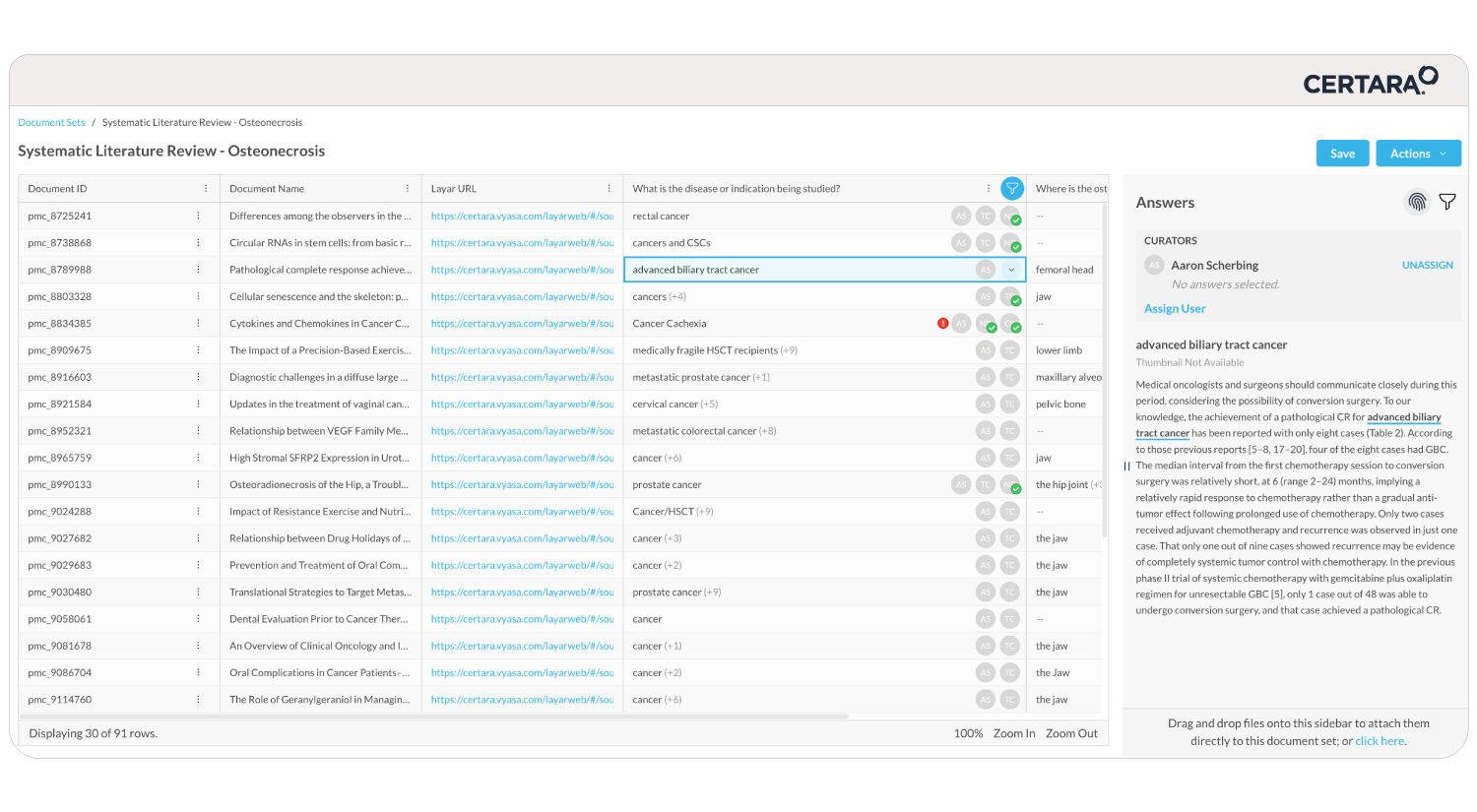Image resolution: width=1477 pixels, height=812 pixels.
Task: Open row menu for pmc_8916603
Action: click(198, 377)
